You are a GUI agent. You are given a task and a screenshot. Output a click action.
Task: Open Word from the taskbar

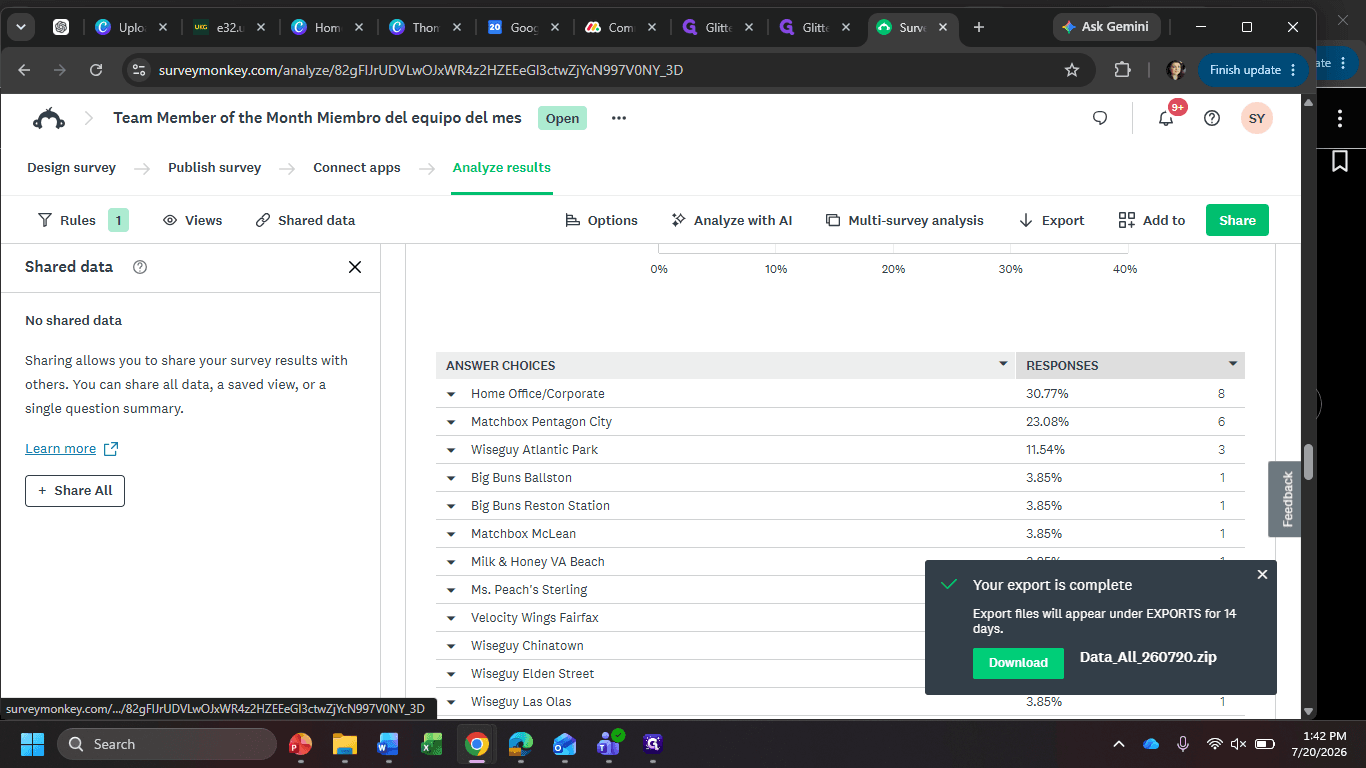[388, 744]
